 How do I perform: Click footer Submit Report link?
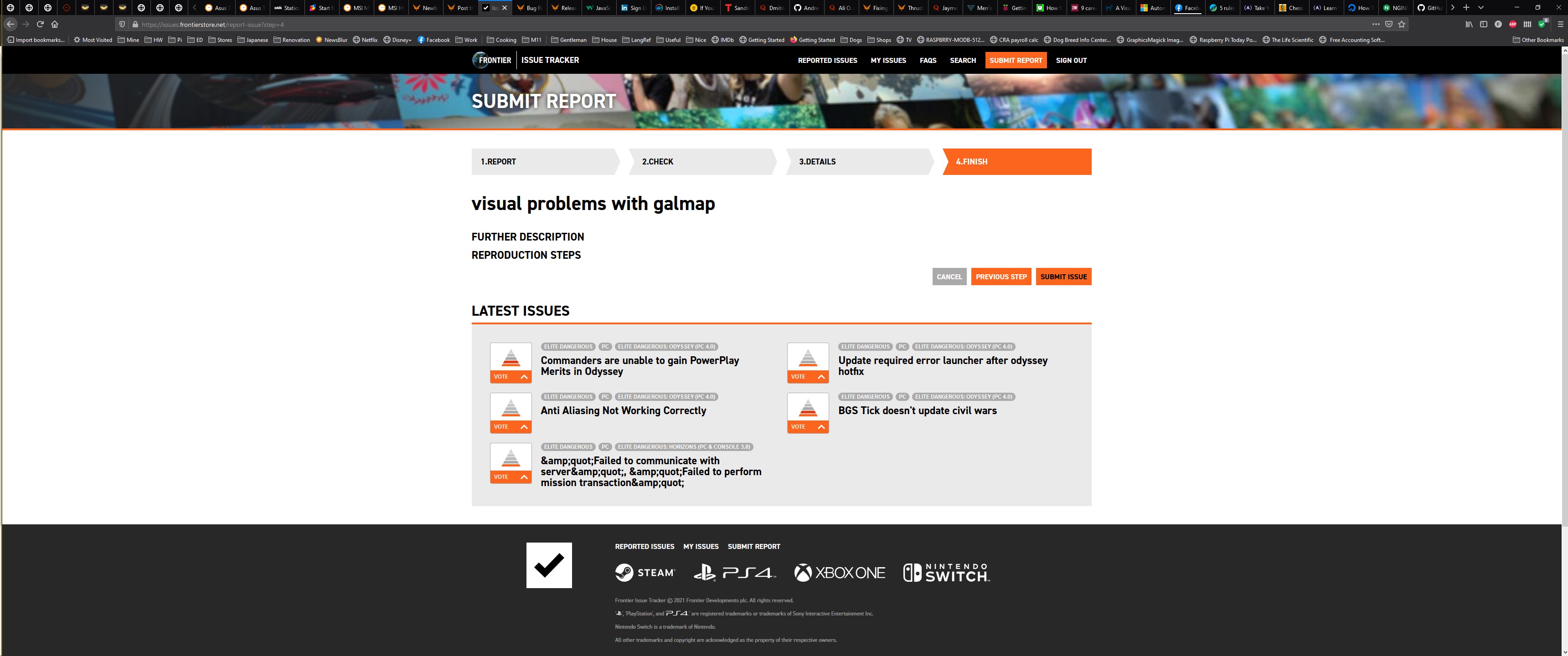753,547
